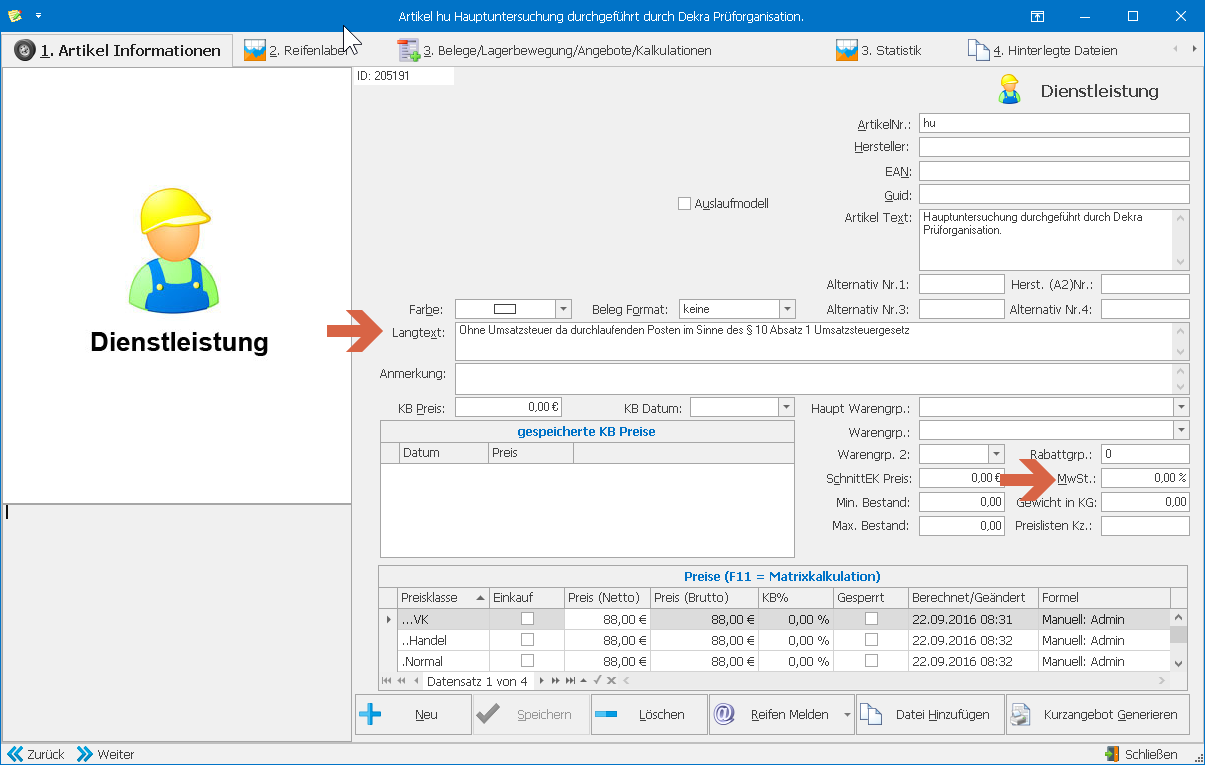The width and height of the screenshot is (1205, 765).
Task: Expand the Warengrp. dropdown
Action: pos(1181,430)
